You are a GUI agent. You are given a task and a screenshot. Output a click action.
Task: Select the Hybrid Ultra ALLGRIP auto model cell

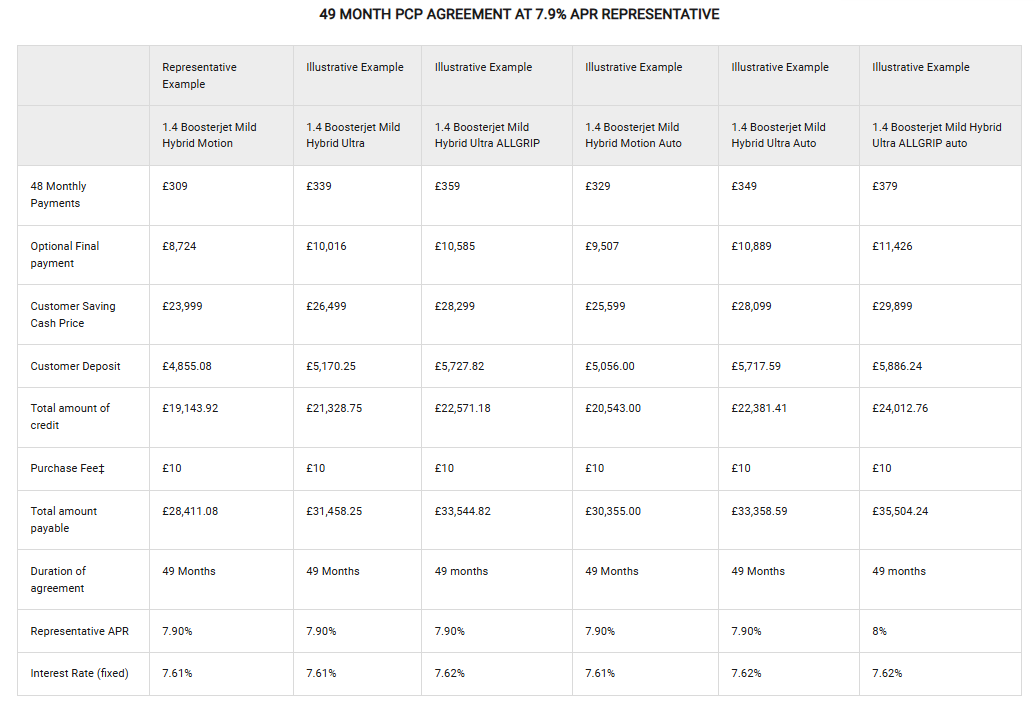[x=936, y=135]
